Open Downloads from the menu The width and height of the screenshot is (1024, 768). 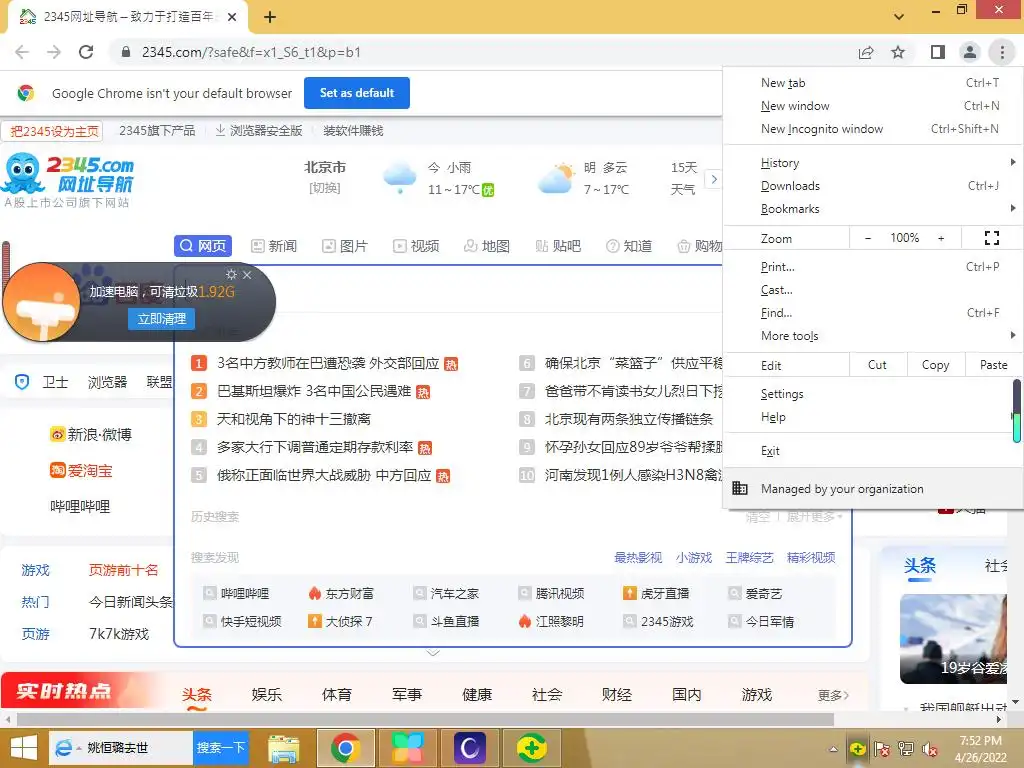click(x=873, y=185)
